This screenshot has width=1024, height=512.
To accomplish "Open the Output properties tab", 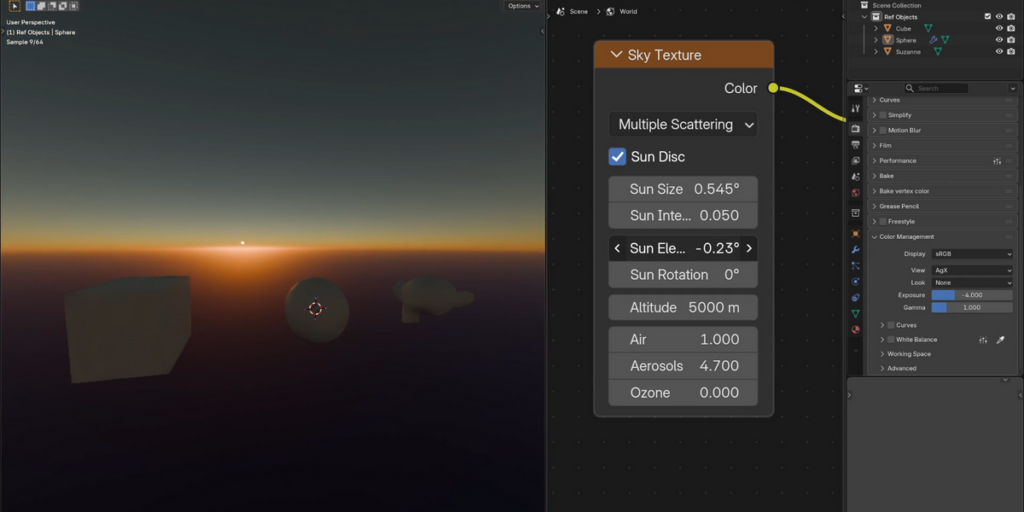I will (856, 144).
